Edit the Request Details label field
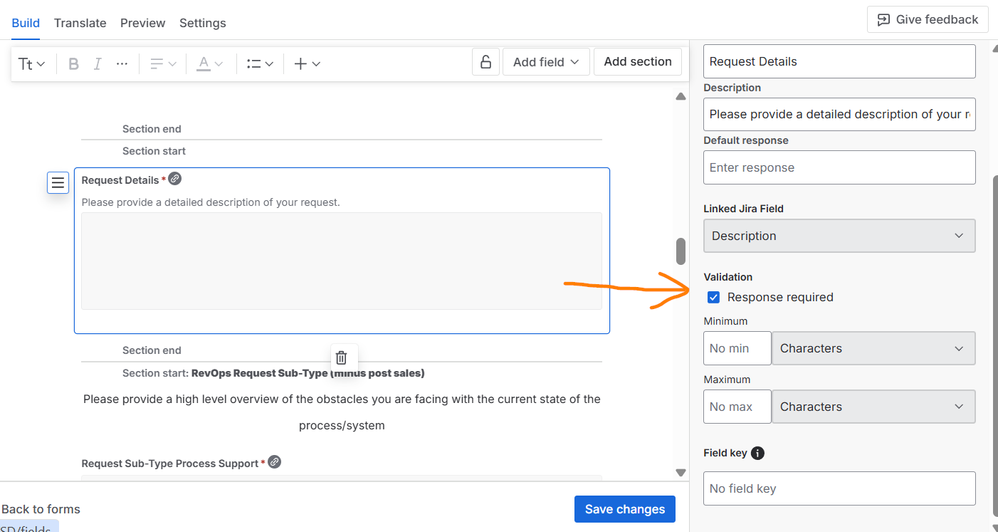Screen dimensions: 998x532 (x=839, y=62)
